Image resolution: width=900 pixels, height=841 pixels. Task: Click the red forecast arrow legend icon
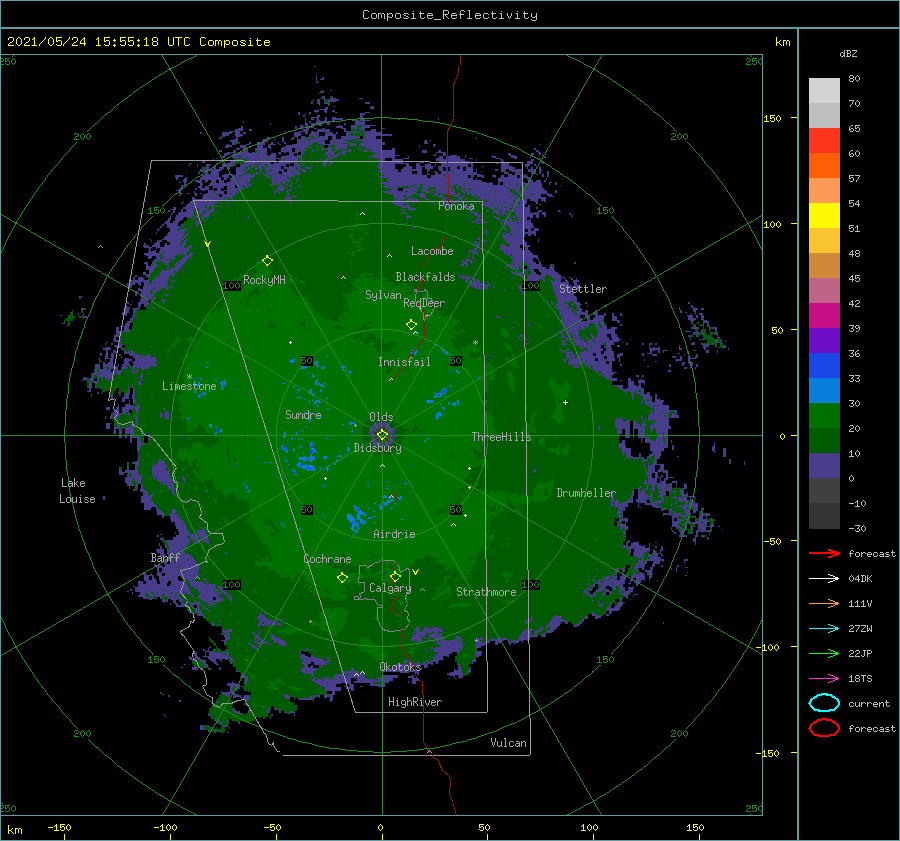tap(824, 553)
